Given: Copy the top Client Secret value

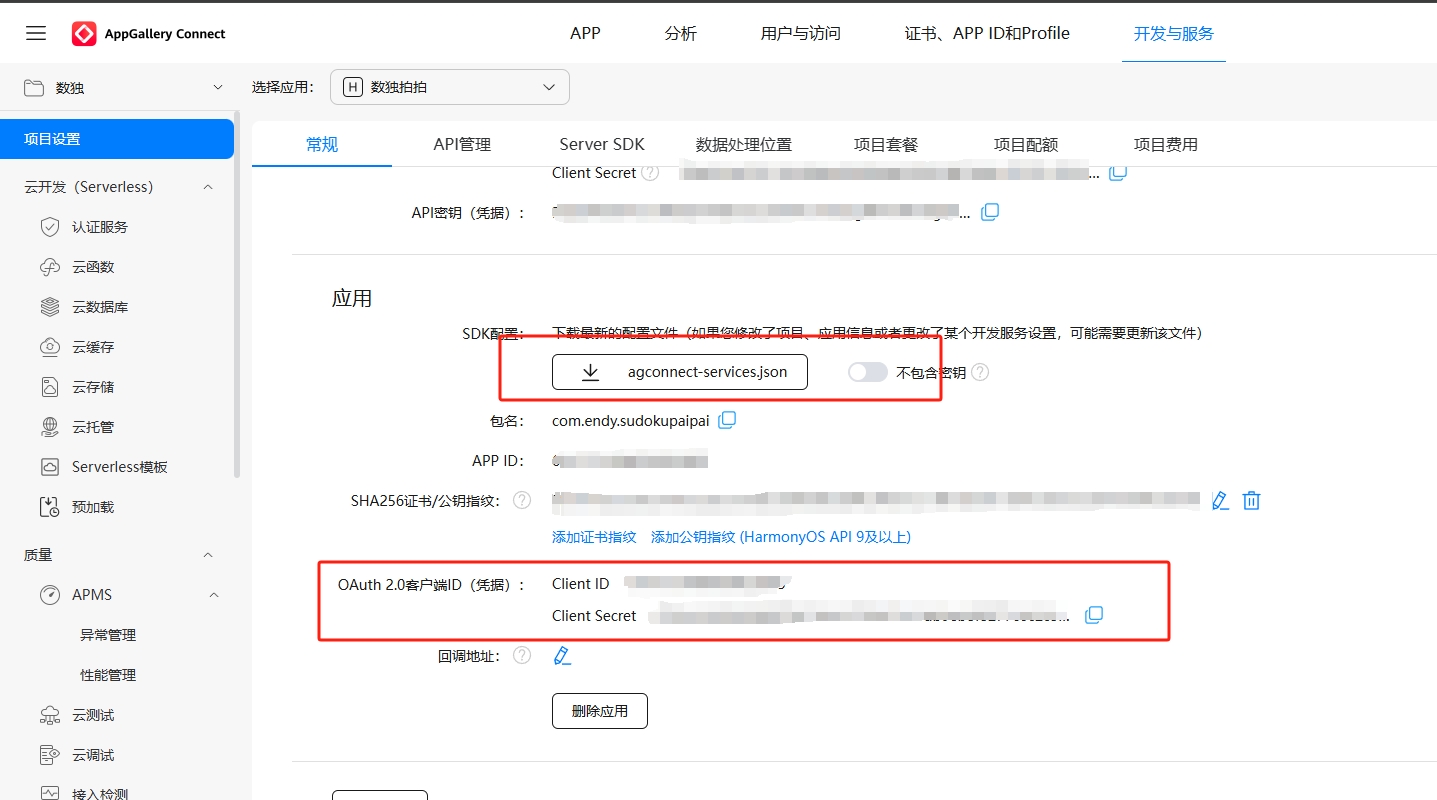Looking at the screenshot, I should [x=1118, y=172].
